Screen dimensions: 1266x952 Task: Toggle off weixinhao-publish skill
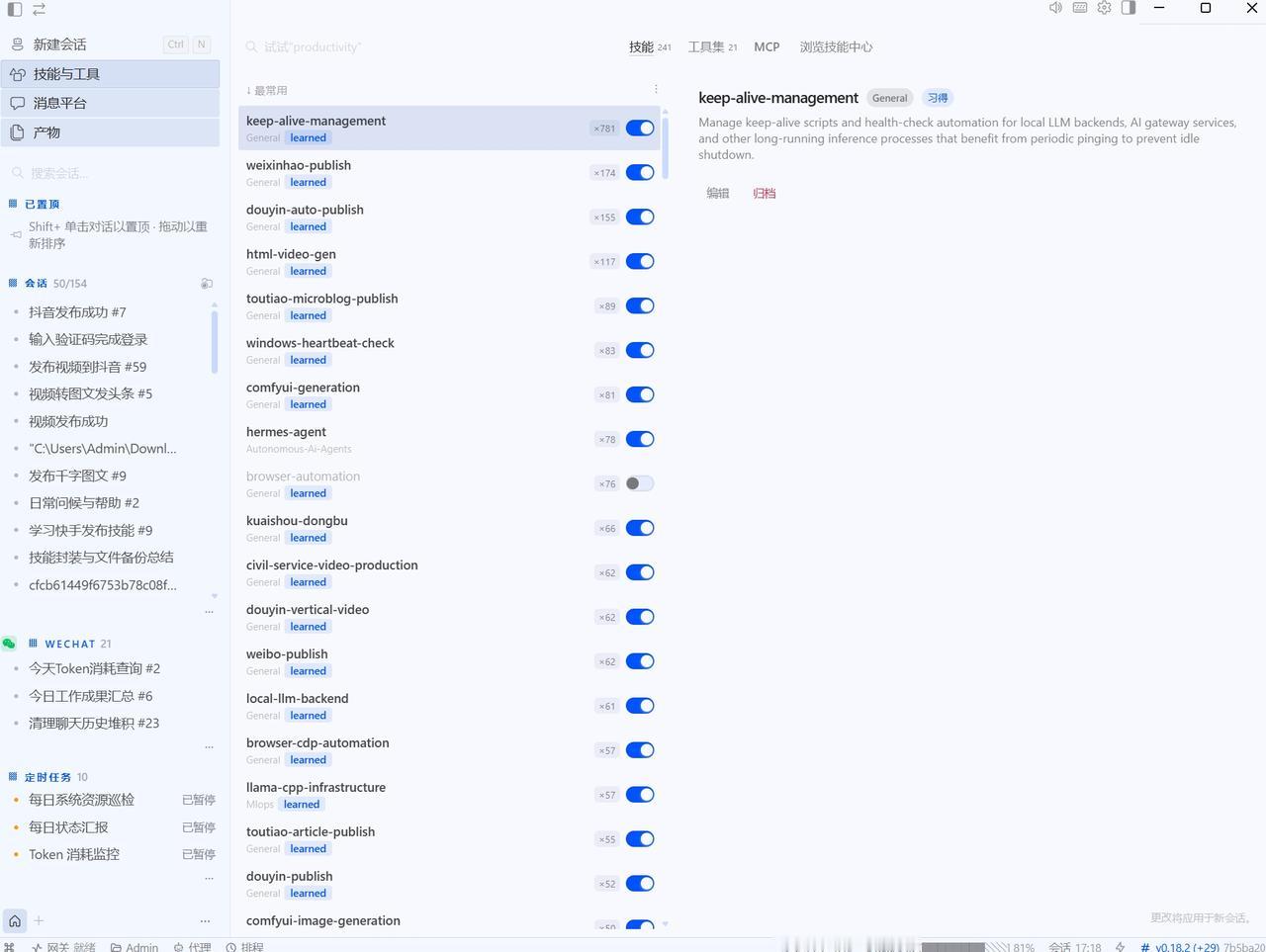(x=640, y=173)
